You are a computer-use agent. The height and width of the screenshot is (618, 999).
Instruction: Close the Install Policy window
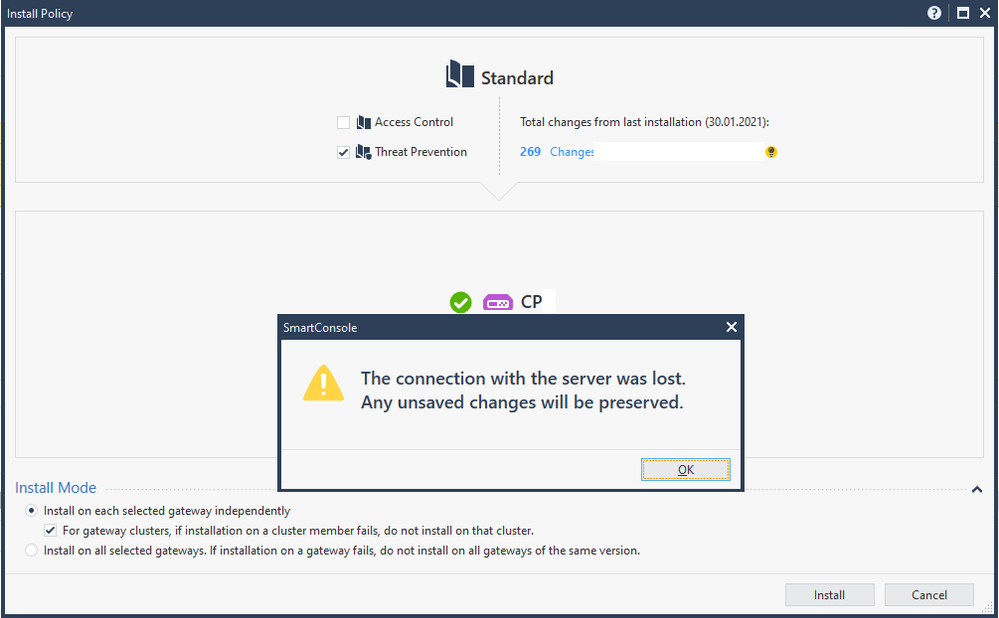(985, 13)
